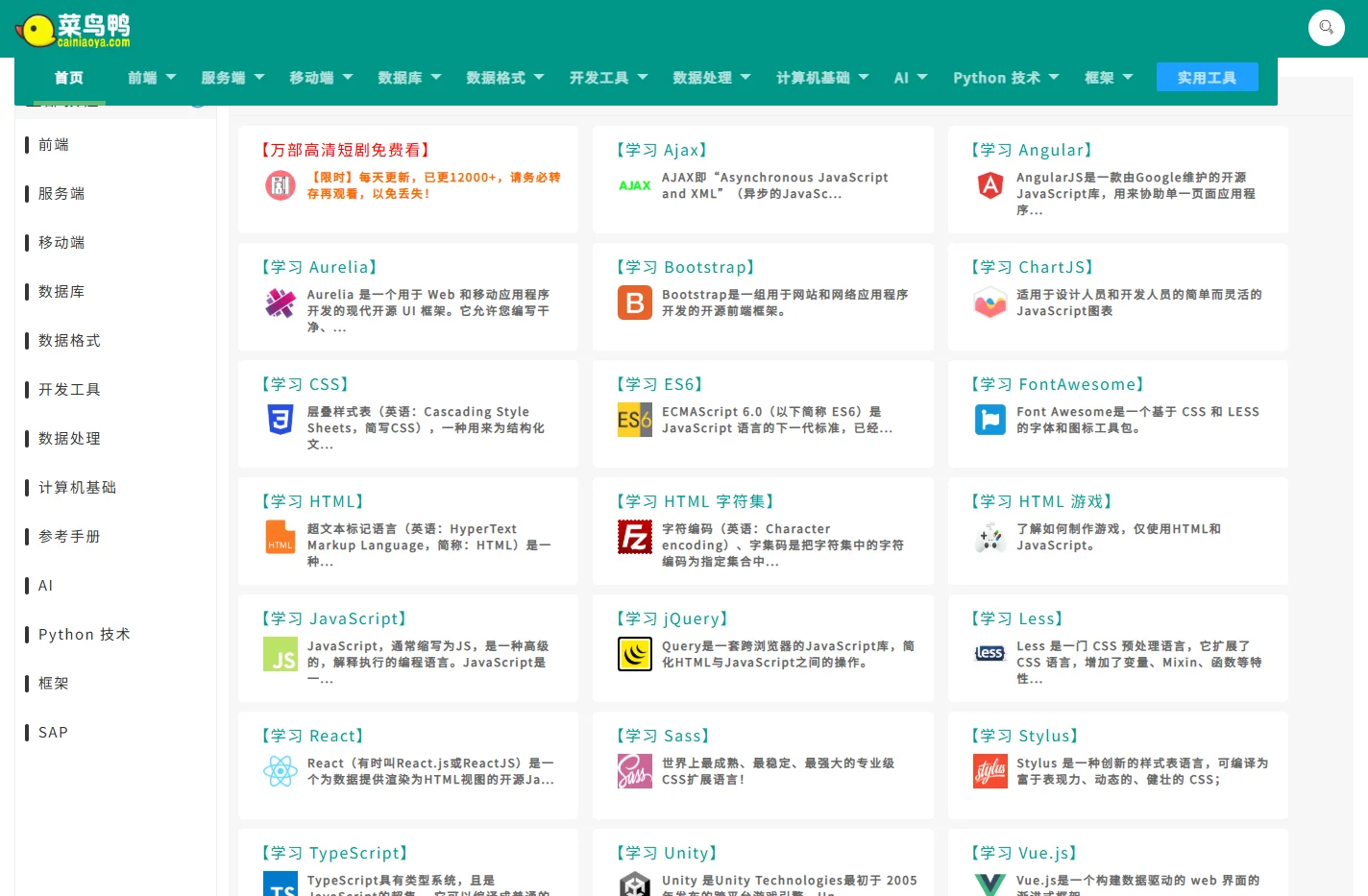The height and width of the screenshot is (896, 1368).
Task: Go to the 首页 nav item
Action: point(69,78)
